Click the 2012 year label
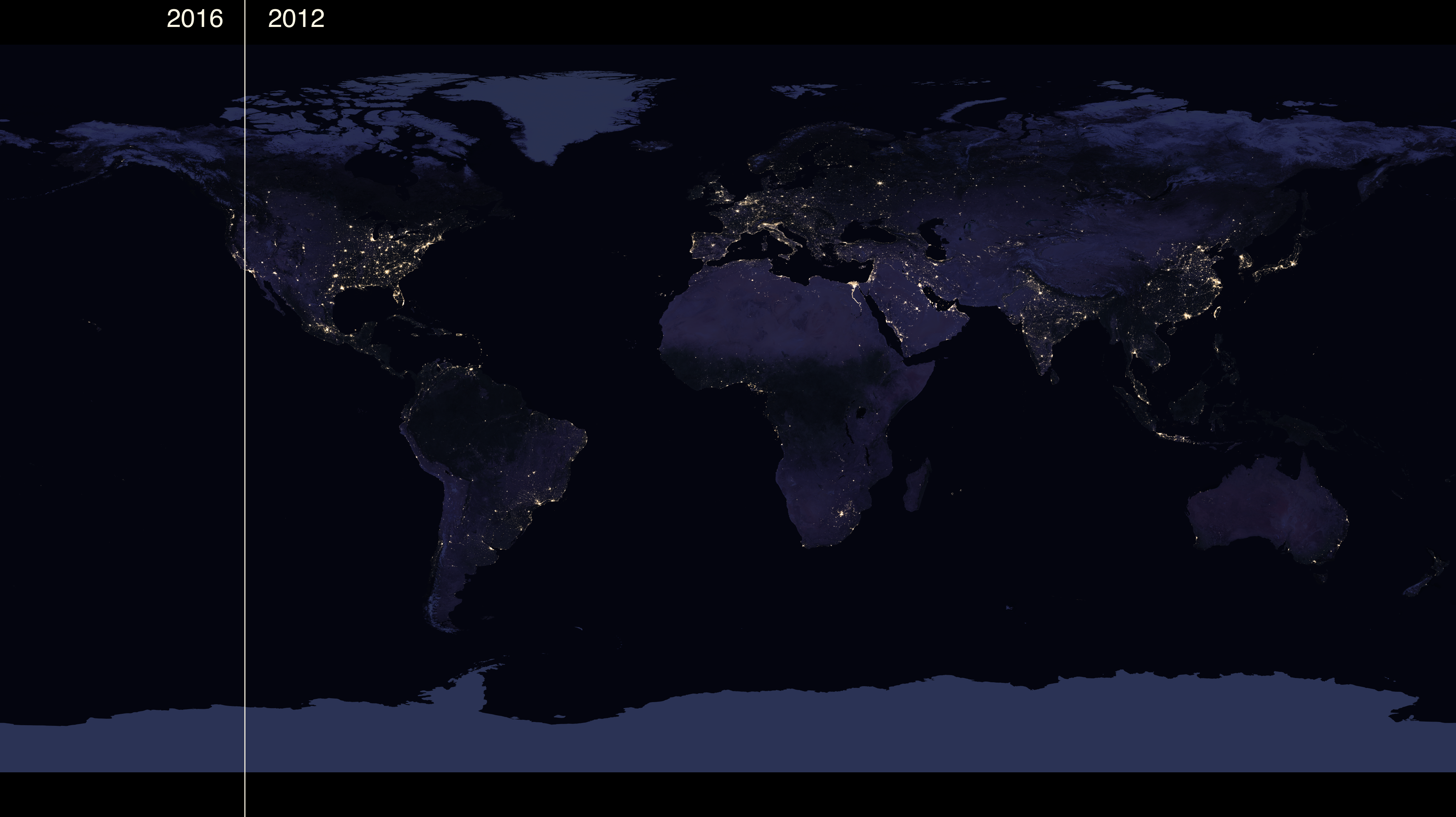 point(296,19)
